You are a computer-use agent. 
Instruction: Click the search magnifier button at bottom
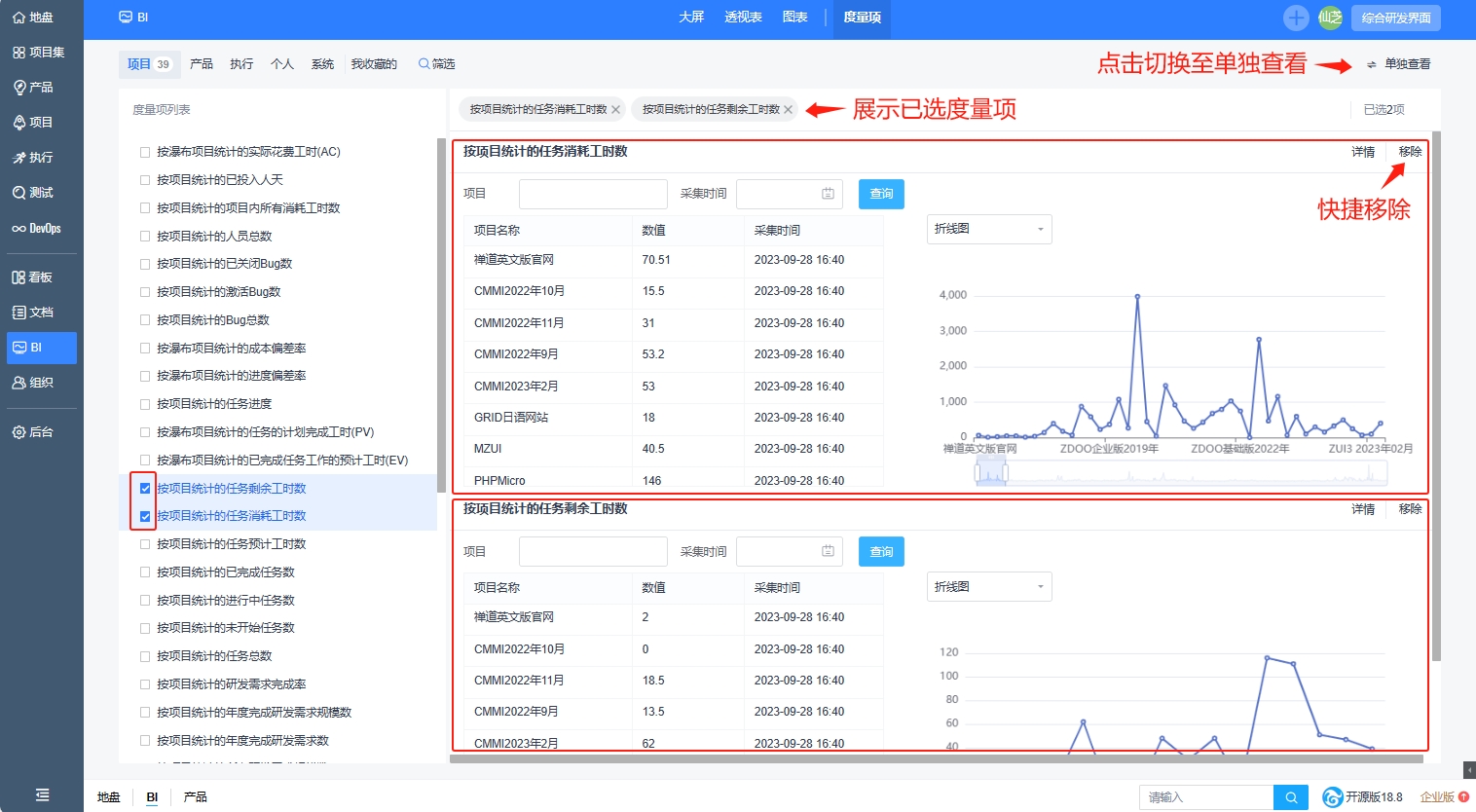[1291, 797]
